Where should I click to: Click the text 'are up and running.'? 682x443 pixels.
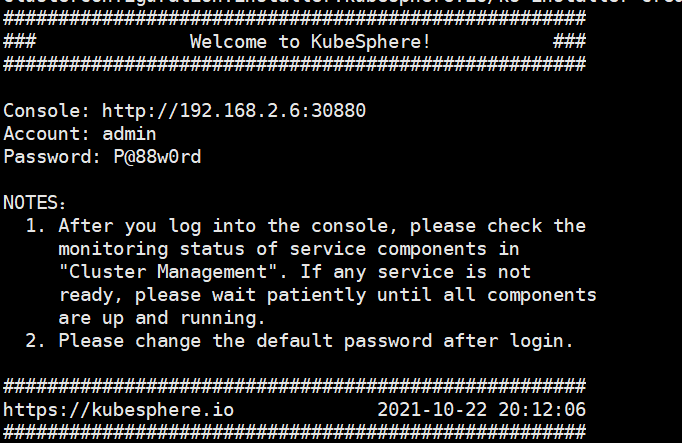click(162, 318)
